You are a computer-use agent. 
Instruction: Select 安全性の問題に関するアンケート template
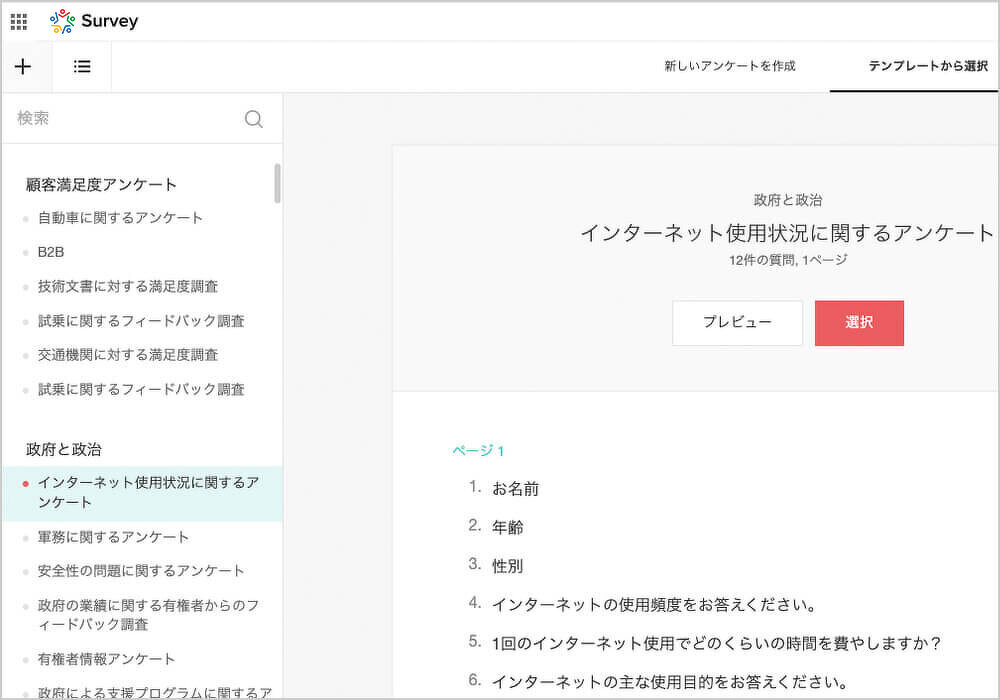[141, 571]
